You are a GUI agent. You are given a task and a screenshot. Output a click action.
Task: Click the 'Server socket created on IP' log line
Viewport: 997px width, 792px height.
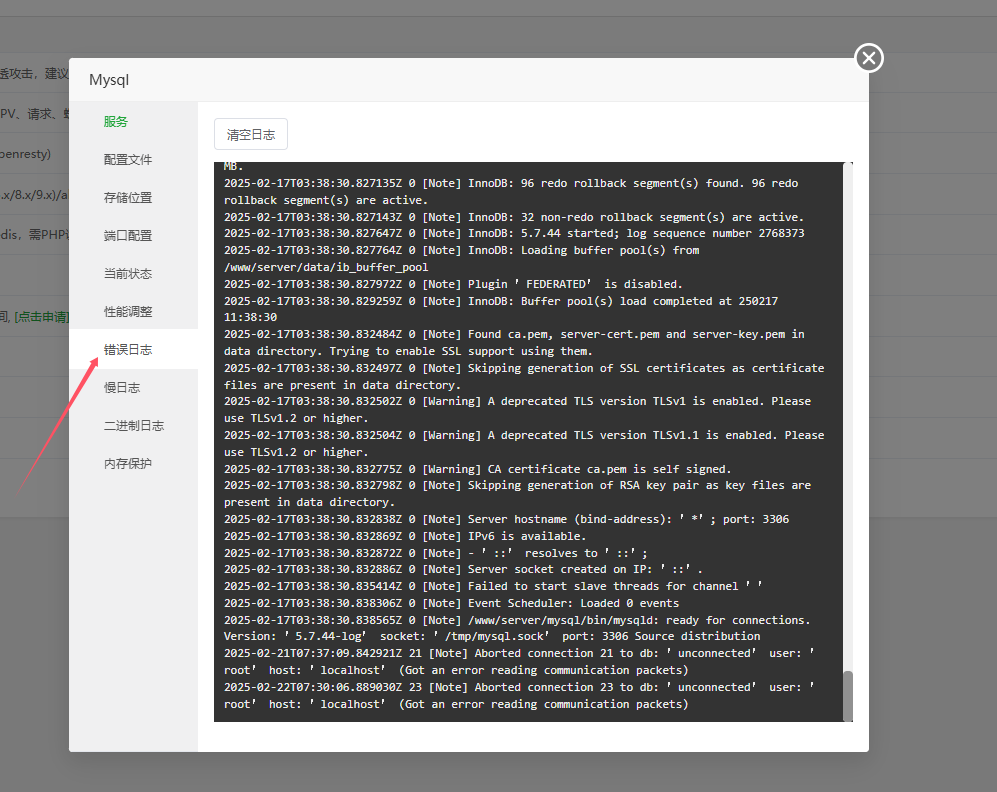[x=463, y=570]
